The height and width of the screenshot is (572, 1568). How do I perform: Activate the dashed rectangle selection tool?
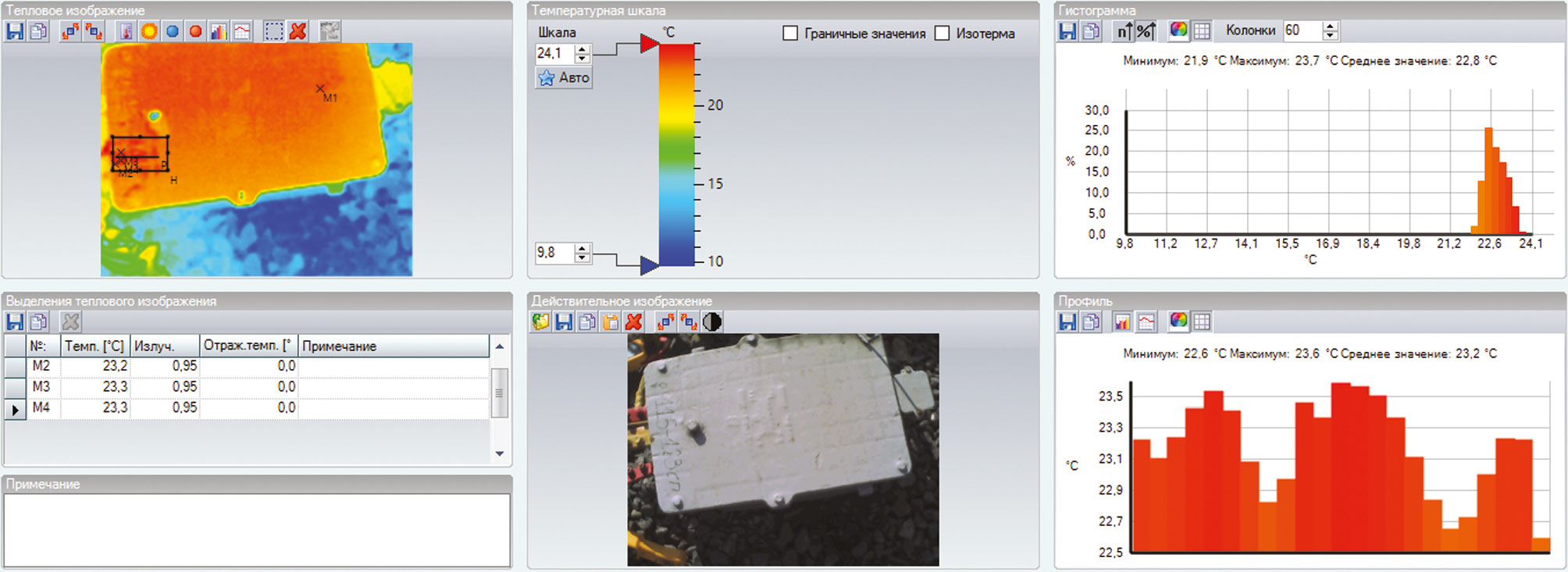coord(273,32)
